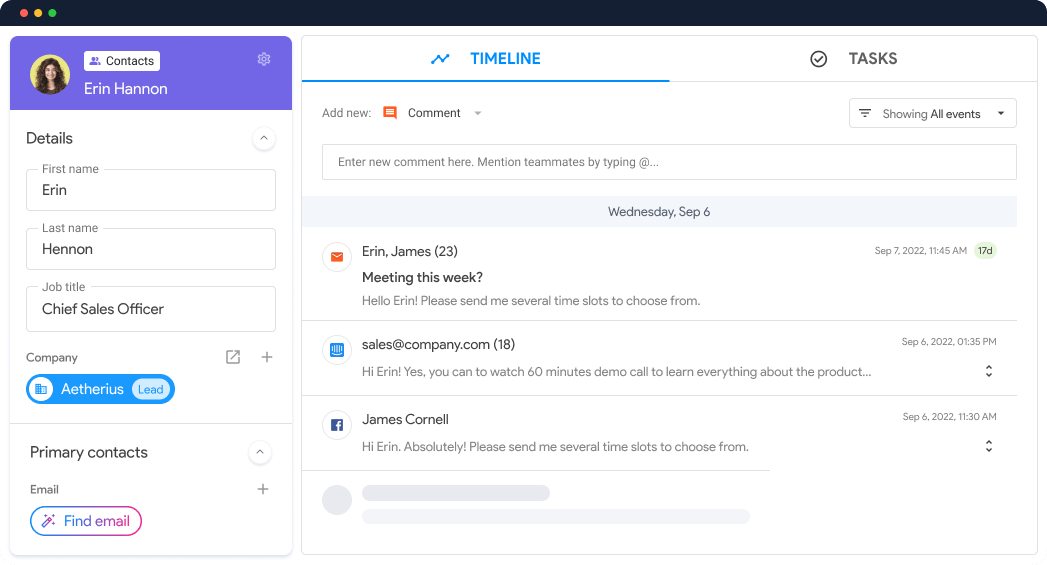The height and width of the screenshot is (565, 1047).
Task: Switch to the Tasks tab
Action: pos(853,59)
